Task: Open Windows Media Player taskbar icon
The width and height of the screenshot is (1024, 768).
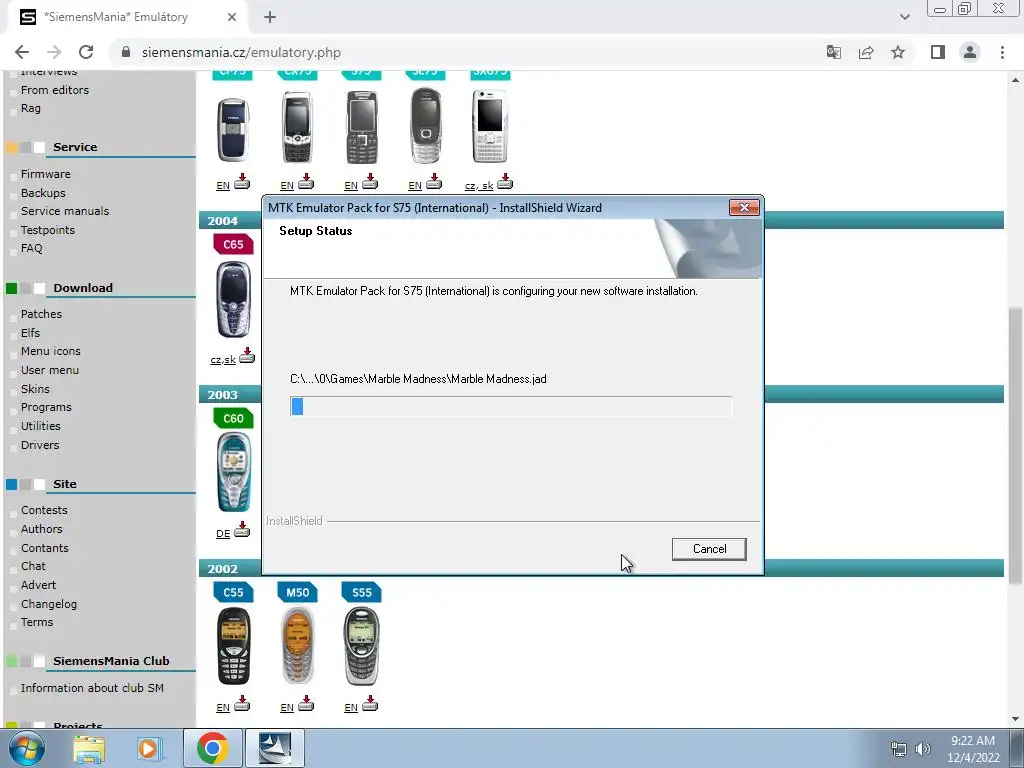Action: pos(148,748)
